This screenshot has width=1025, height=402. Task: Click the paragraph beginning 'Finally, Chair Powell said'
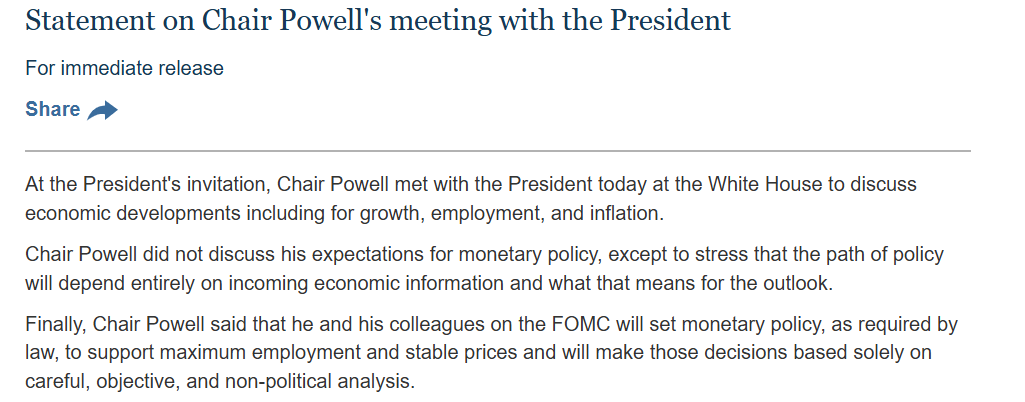pyautogui.click(x=492, y=352)
